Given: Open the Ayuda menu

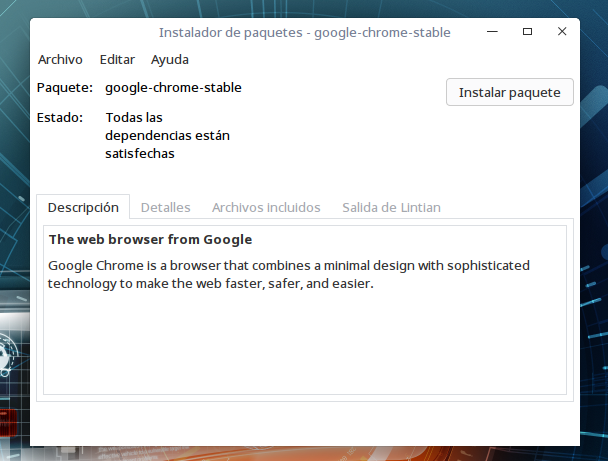Looking at the screenshot, I should [x=169, y=60].
